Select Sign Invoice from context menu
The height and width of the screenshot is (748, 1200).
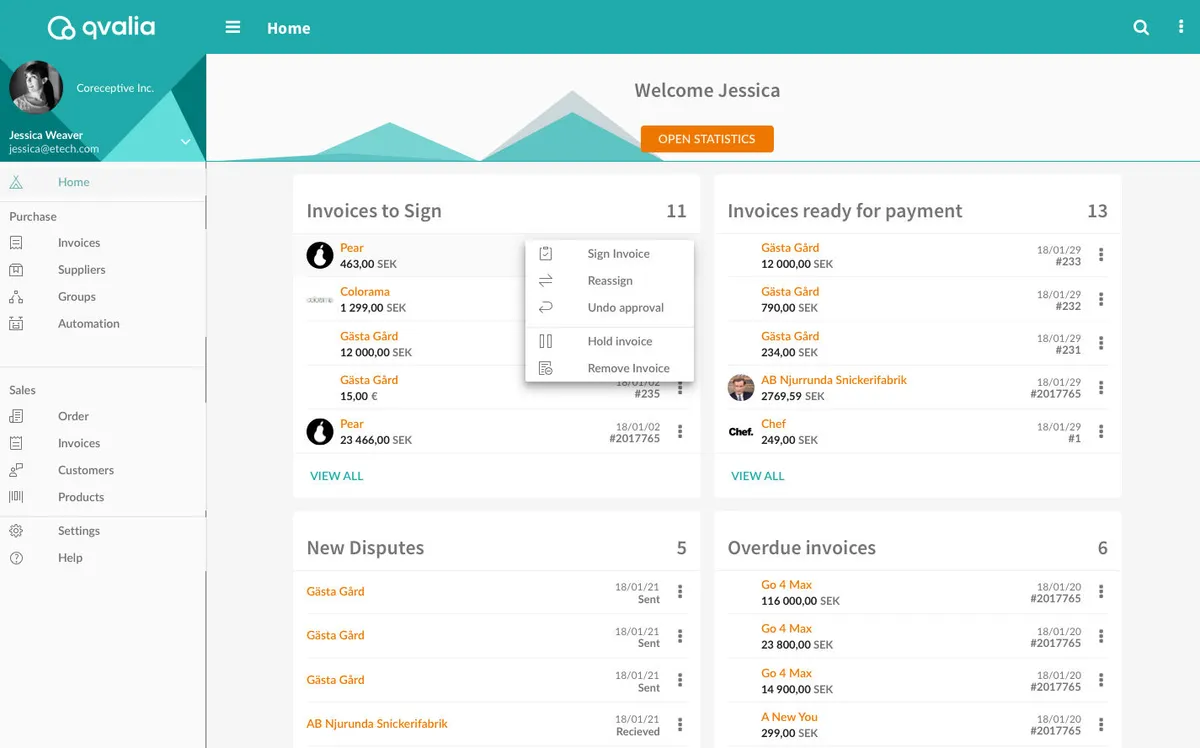[610, 254]
